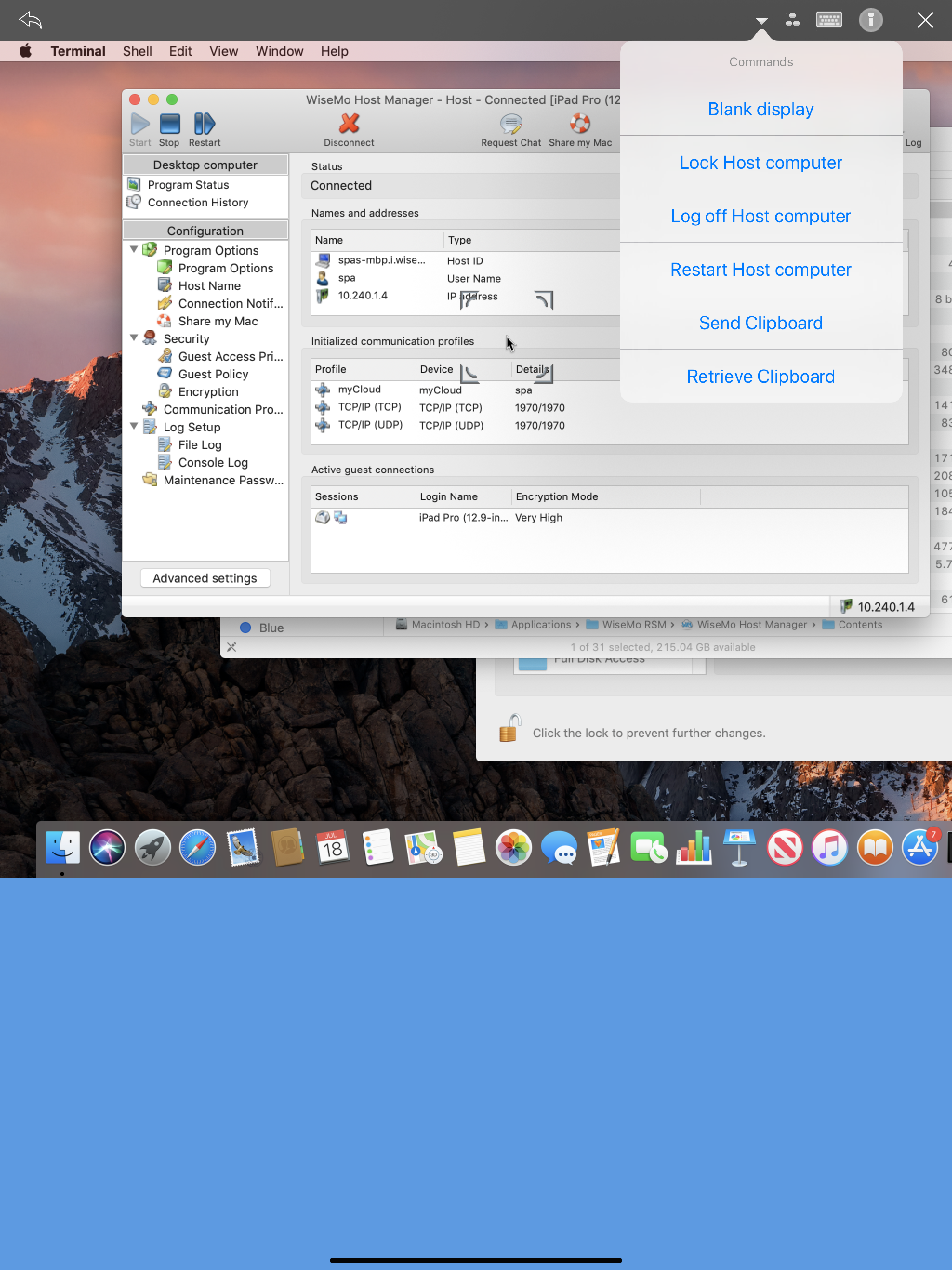Collapse the Security tree node
Viewport: 952px width, 1270px height.
134,338
